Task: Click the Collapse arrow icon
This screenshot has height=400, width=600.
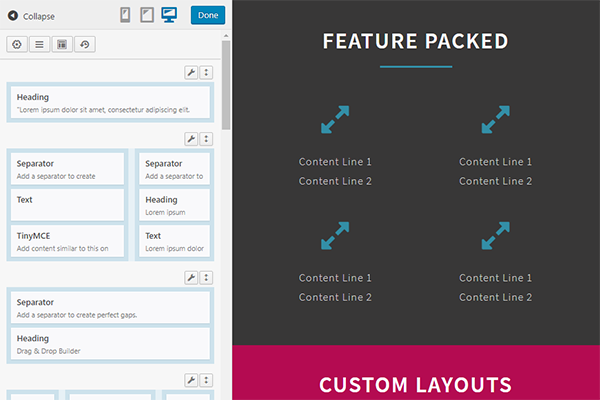Action: pyautogui.click(x=13, y=16)
